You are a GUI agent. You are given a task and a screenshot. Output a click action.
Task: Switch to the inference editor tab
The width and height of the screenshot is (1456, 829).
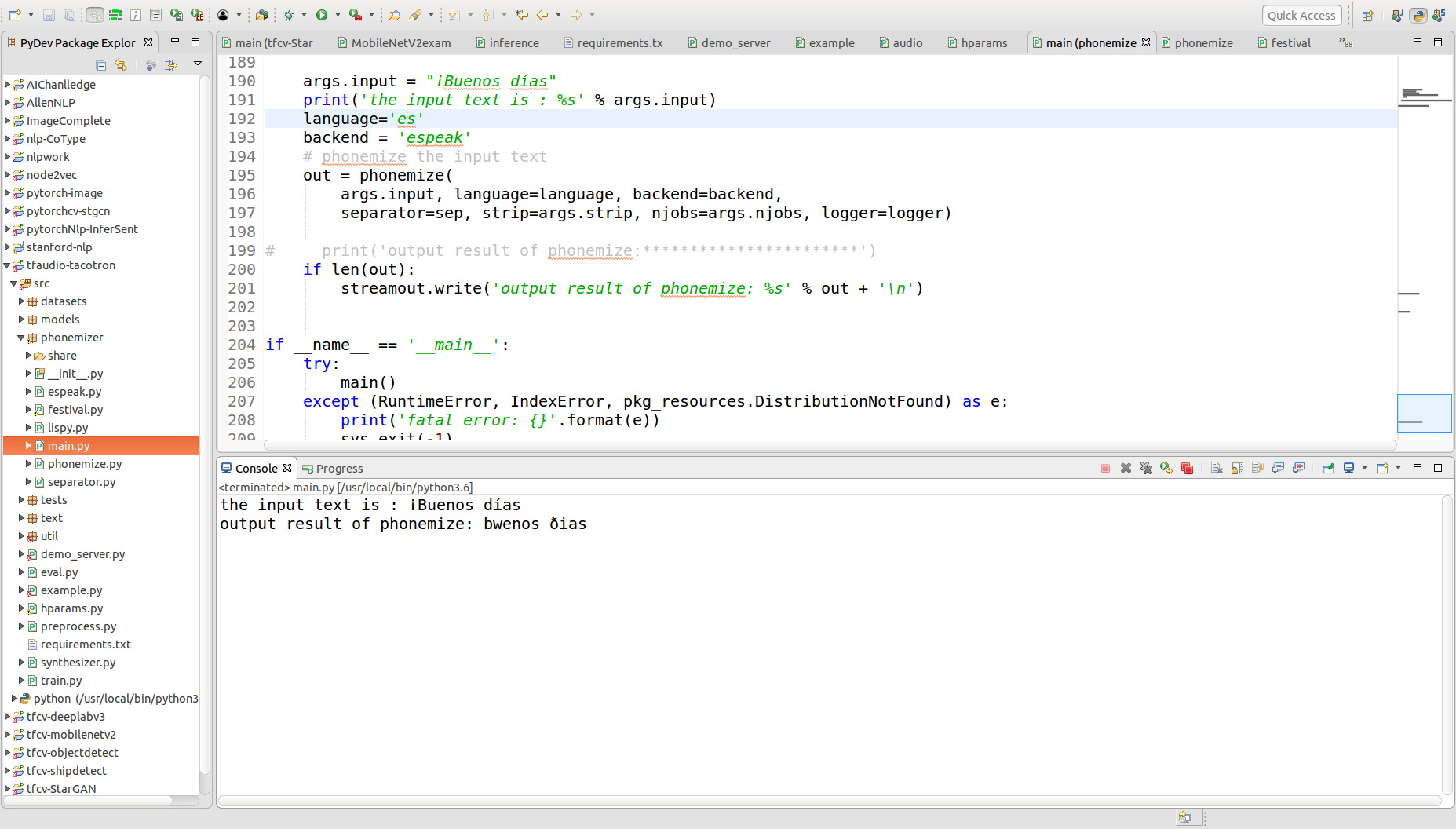pyautogui.click(x=507, y=43)
